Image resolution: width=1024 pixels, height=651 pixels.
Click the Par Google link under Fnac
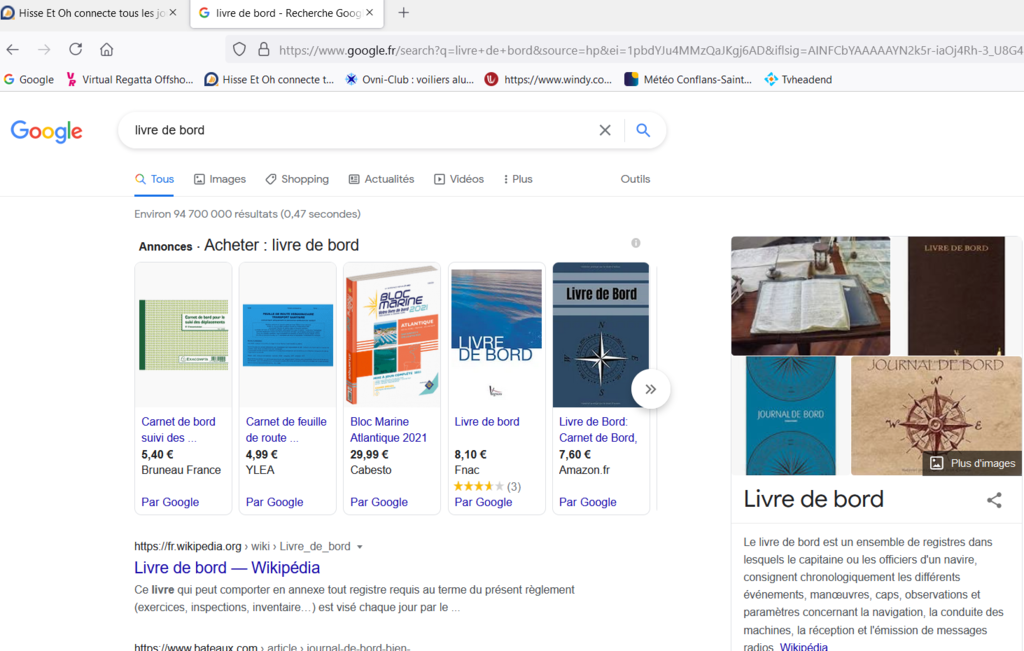coord(483,502)
